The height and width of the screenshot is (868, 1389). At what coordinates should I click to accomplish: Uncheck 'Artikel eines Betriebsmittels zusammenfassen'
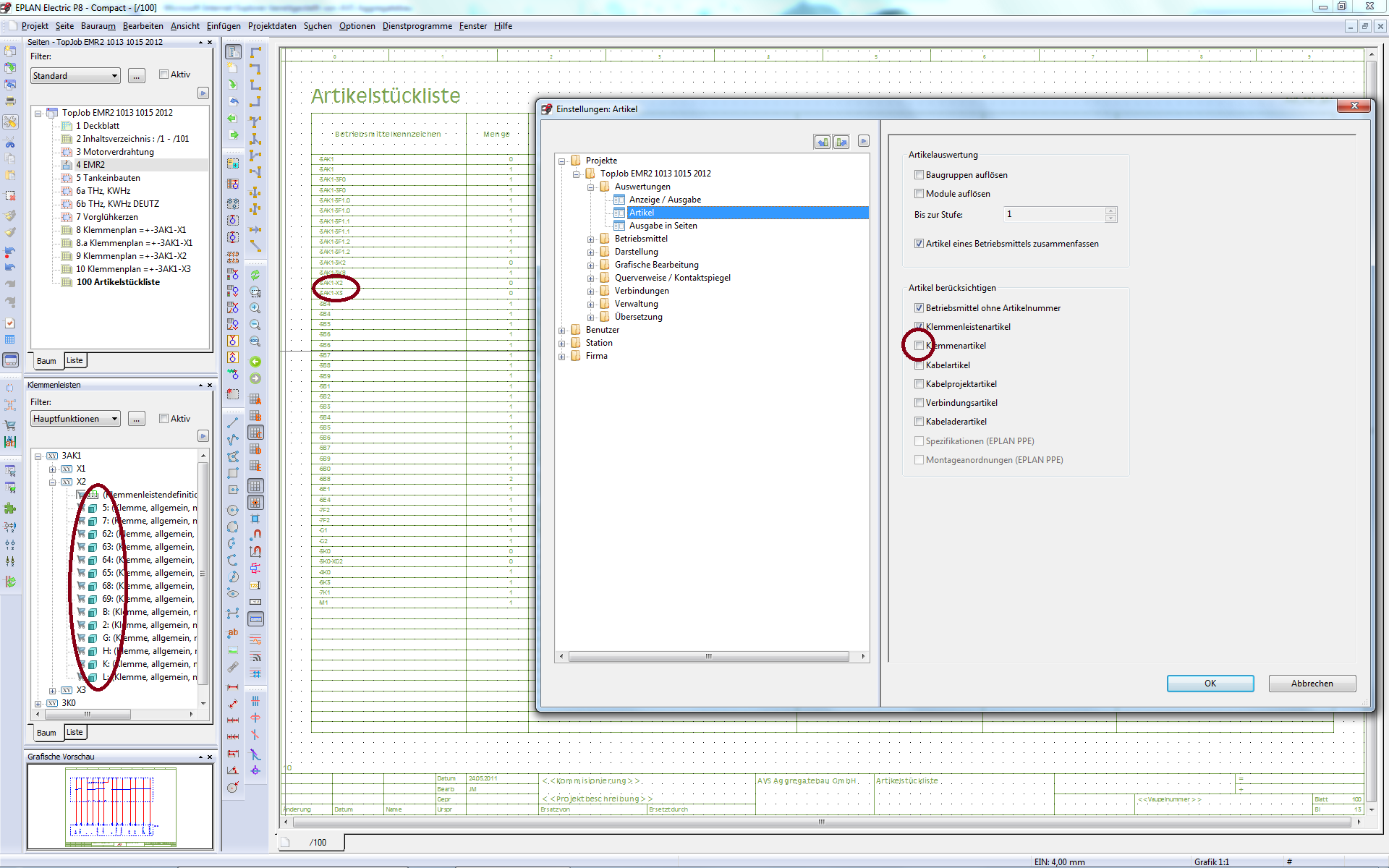coord(919,244)
